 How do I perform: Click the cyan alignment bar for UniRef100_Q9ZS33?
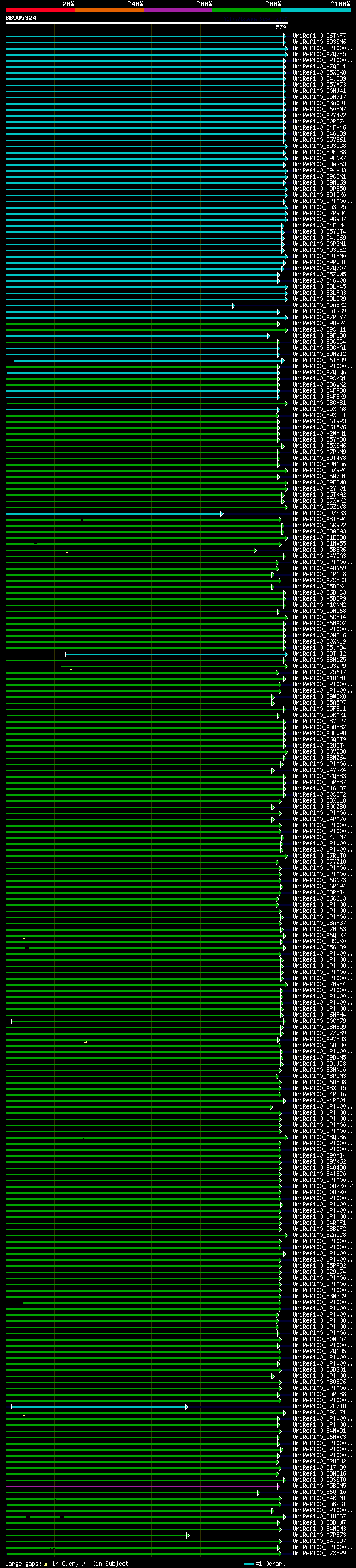115,514
